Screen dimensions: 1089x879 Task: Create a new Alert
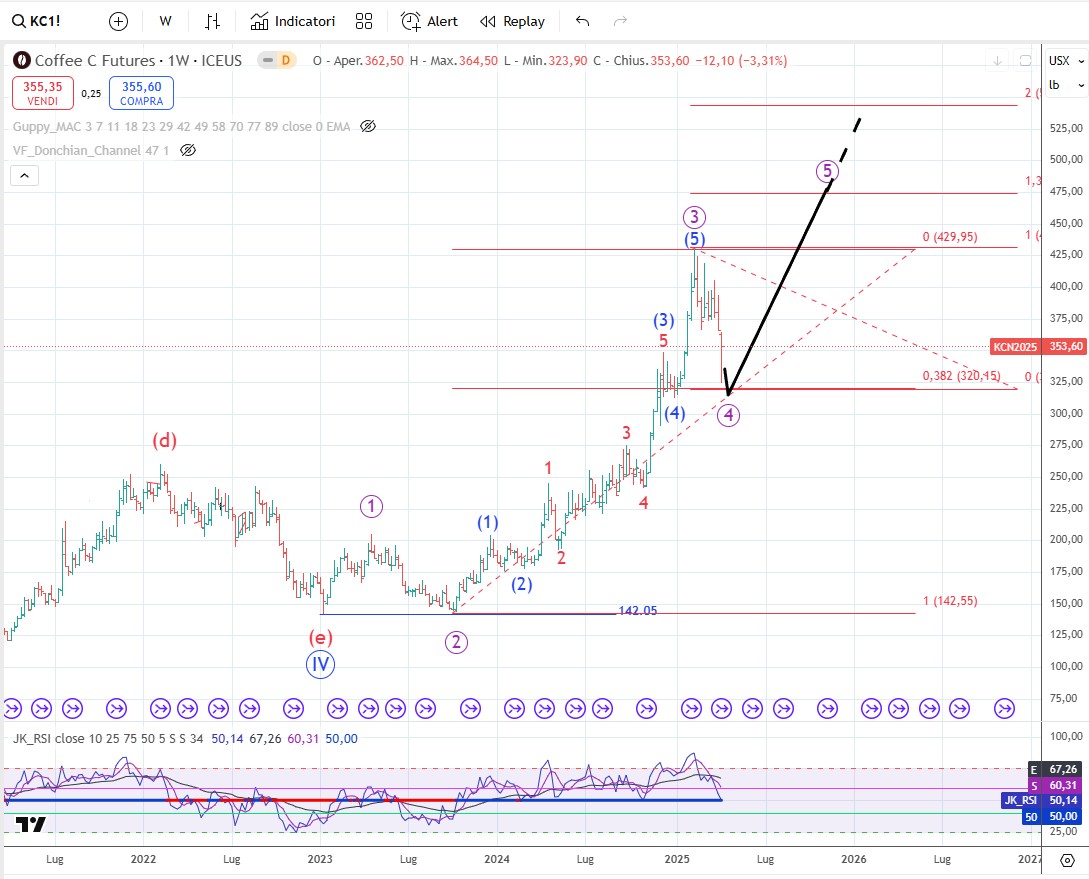pyautogui.click(x=429, y=21)
